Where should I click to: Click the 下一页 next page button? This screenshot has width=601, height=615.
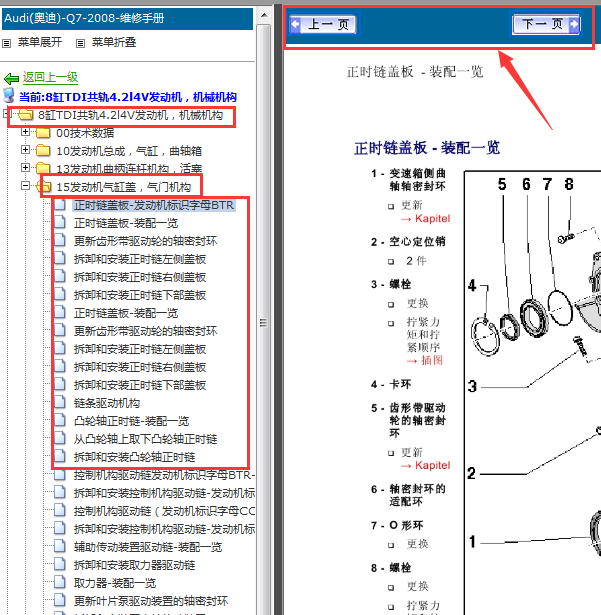point(546,24)
